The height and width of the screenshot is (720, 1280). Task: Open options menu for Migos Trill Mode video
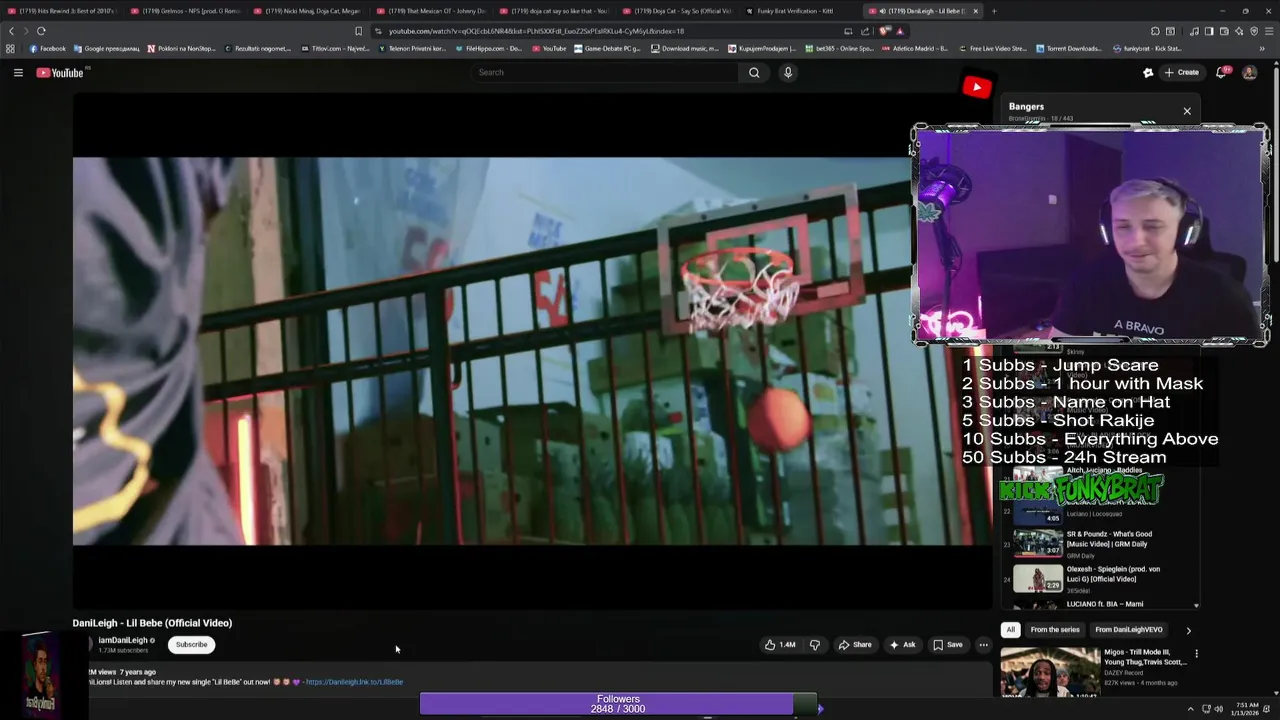[1196, 654]
